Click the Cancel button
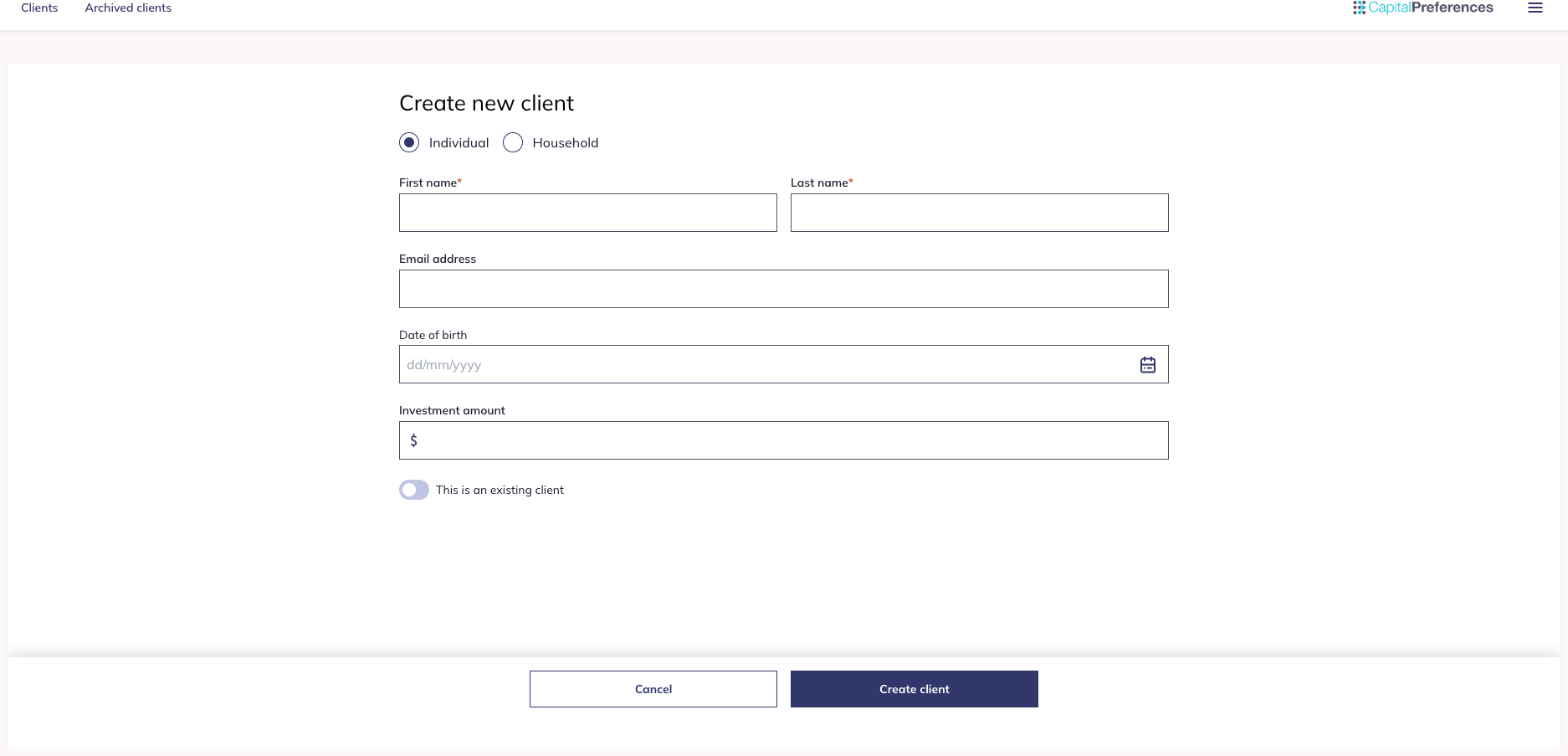 [653, 689]
